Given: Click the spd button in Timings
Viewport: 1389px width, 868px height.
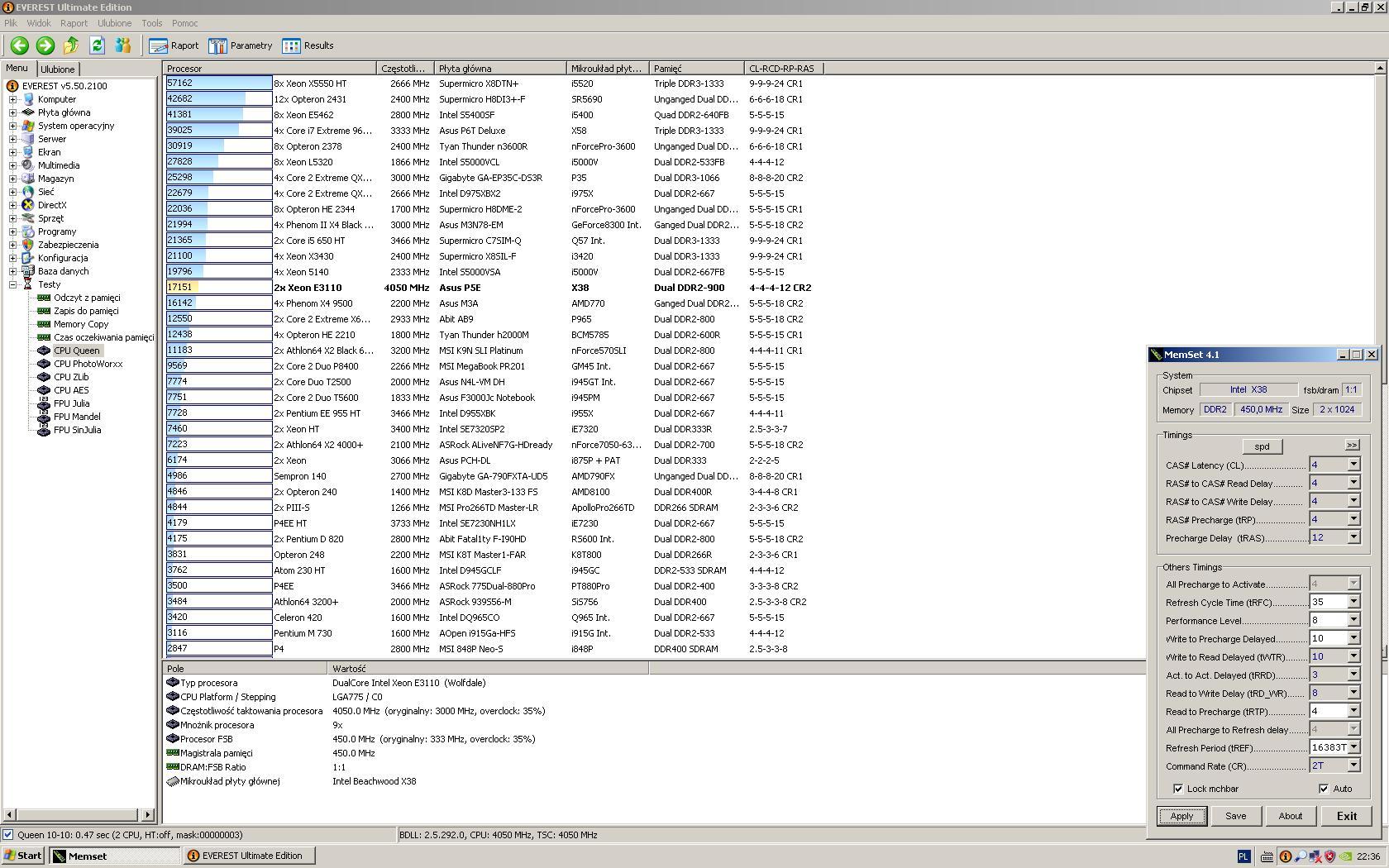Looking at the screenshot, I should 1262,446.
